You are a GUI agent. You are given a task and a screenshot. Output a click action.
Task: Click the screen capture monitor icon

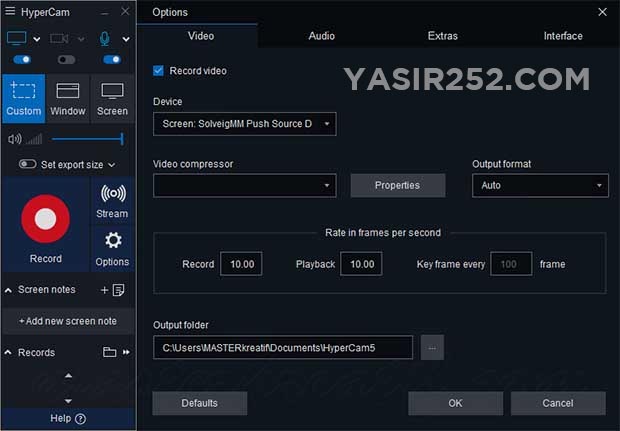point(17,38)
